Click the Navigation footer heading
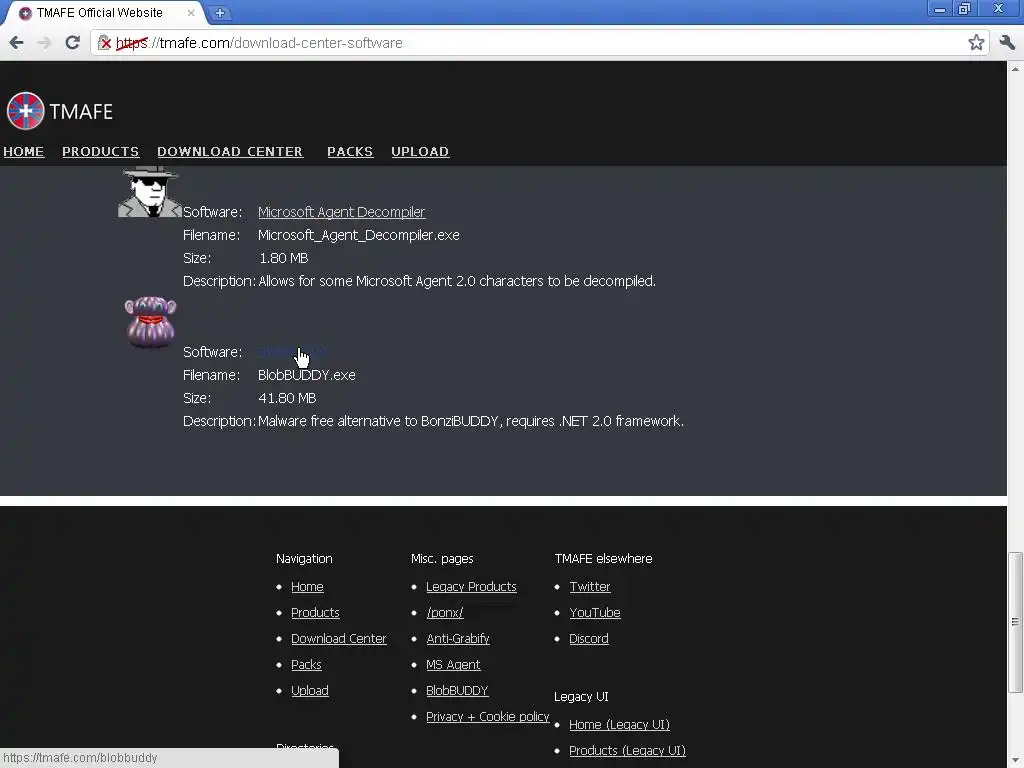The height and width of the screenshot is (768, 1024). (x=304, y=559)
